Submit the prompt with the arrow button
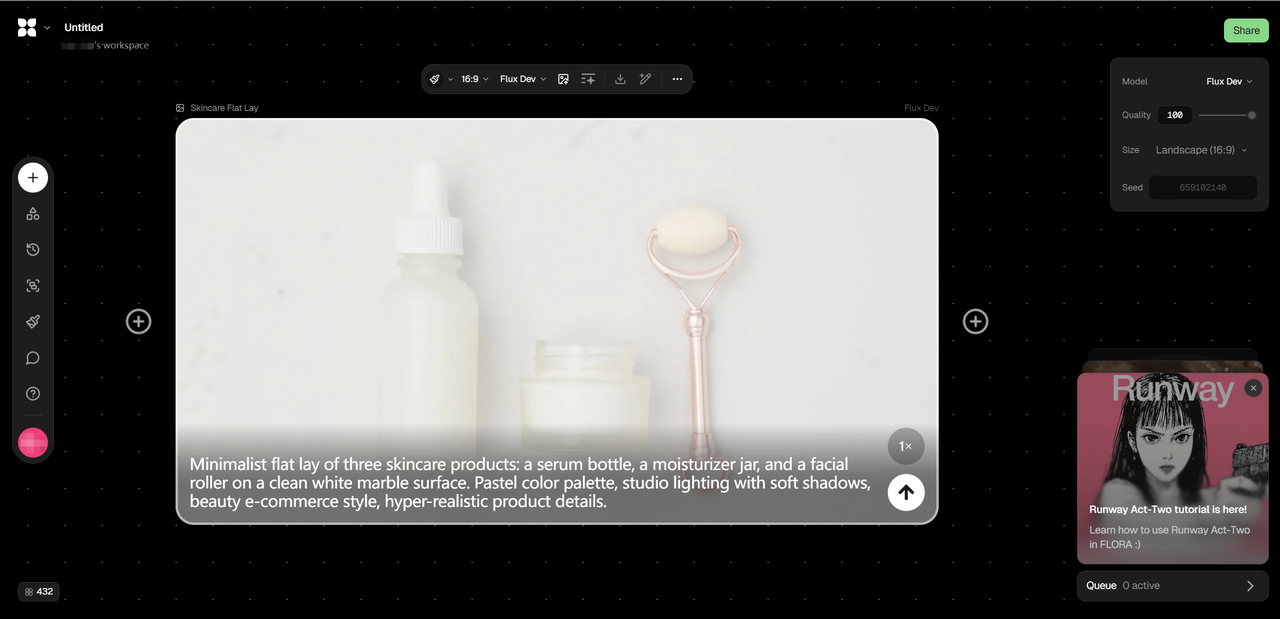This screenshot has width=1280, height=619. point(906,492)
